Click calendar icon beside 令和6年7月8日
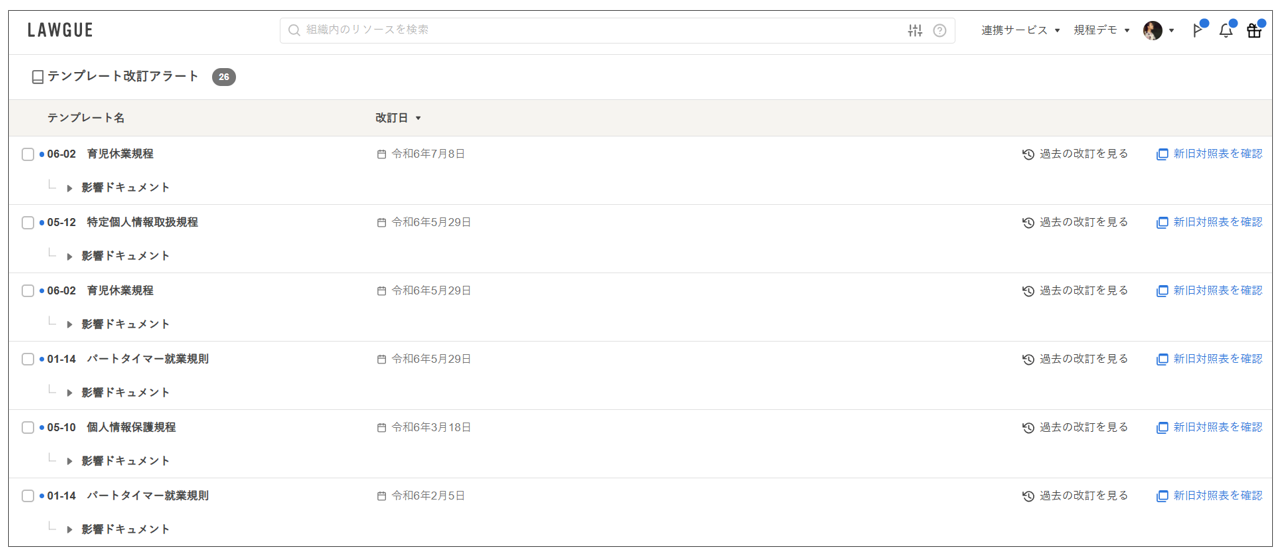The width and height of the screenshot is (1282, 556). (381, 155)
